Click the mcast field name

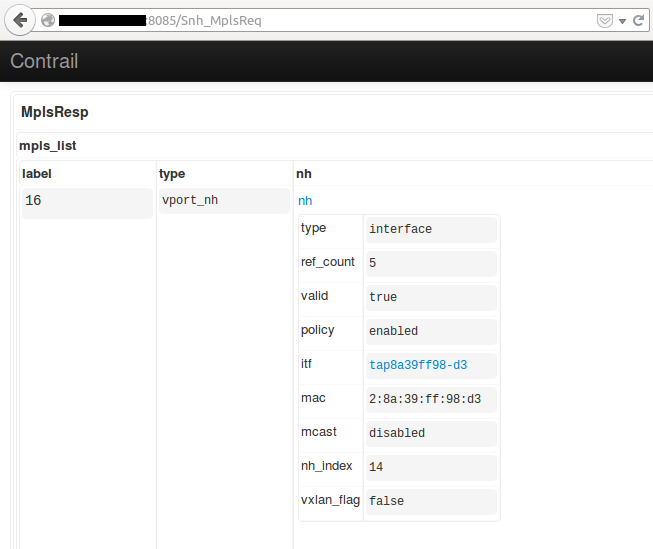click(319, 432)
